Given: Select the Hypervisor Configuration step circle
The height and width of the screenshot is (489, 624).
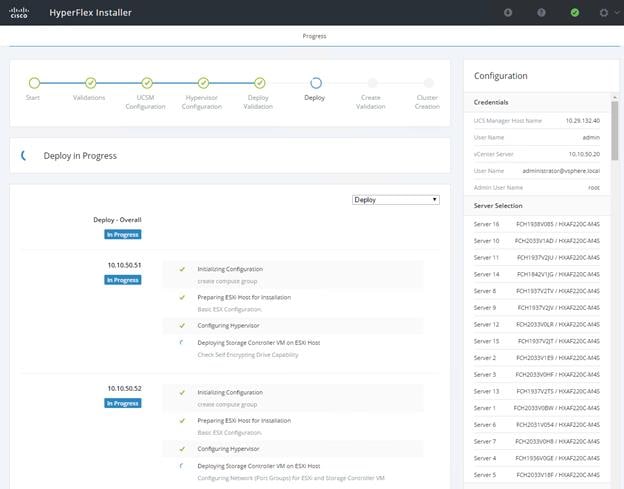Looking at the screenshot, I should point(203,83).
